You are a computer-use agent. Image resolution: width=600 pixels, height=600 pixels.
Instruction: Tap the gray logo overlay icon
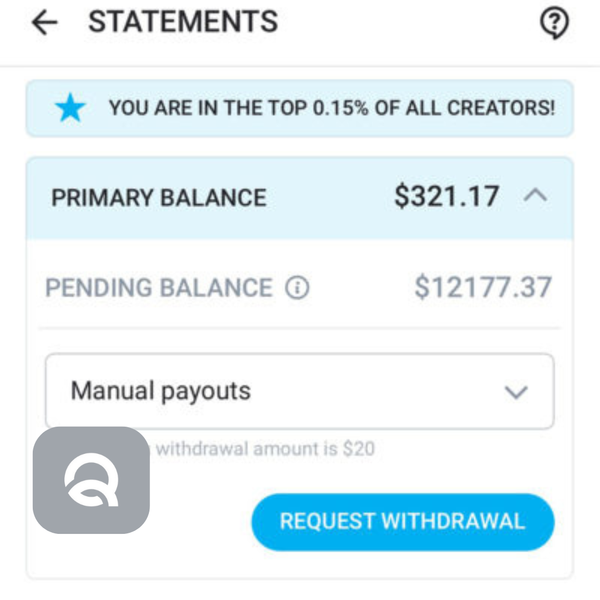(91, 480)
